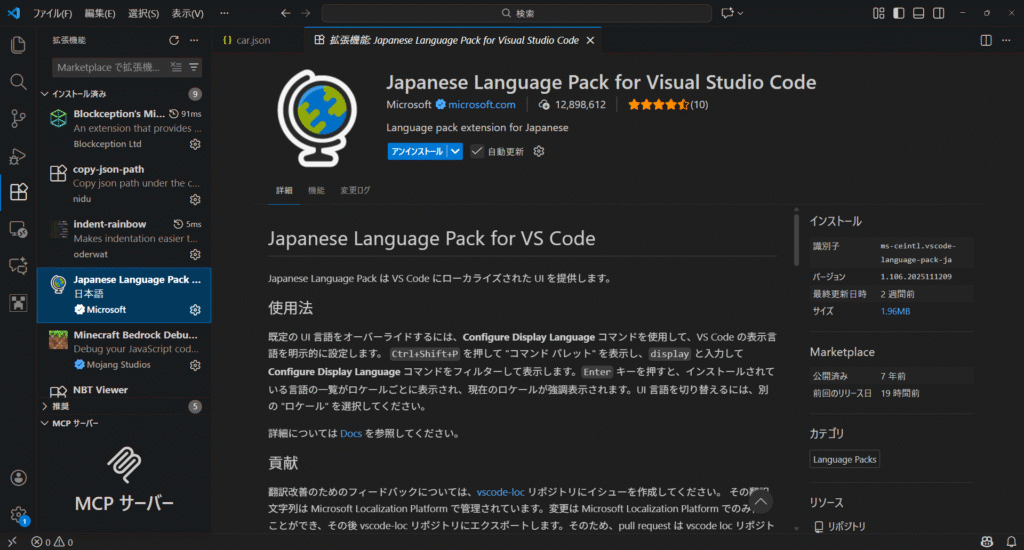The width and height of the screenshot is (1024, 550).
Task: Expand the 推奨 recommended section
Action: 44,407
